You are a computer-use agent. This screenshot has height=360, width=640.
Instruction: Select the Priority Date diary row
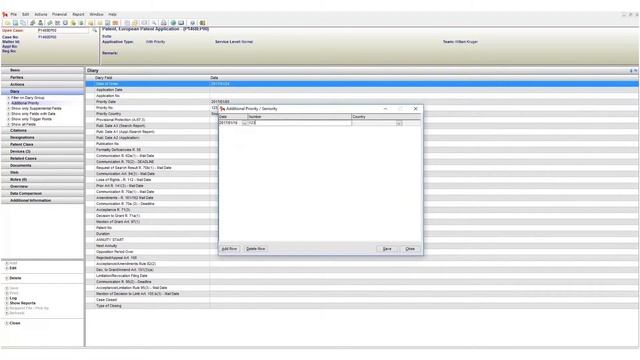362,102
